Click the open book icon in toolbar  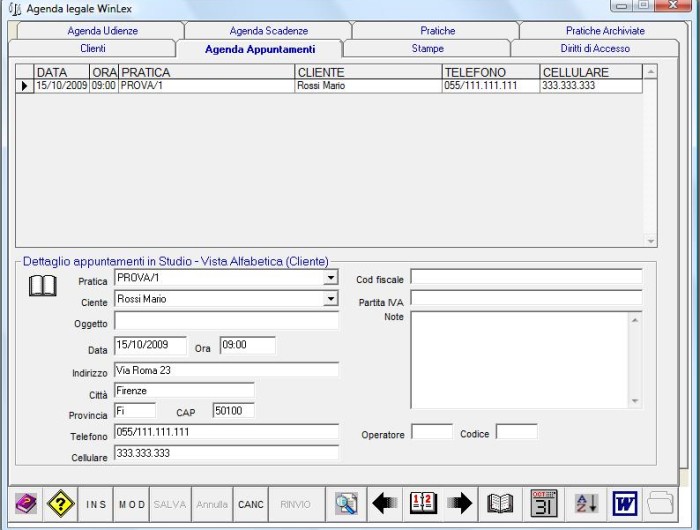pos(500,504)
